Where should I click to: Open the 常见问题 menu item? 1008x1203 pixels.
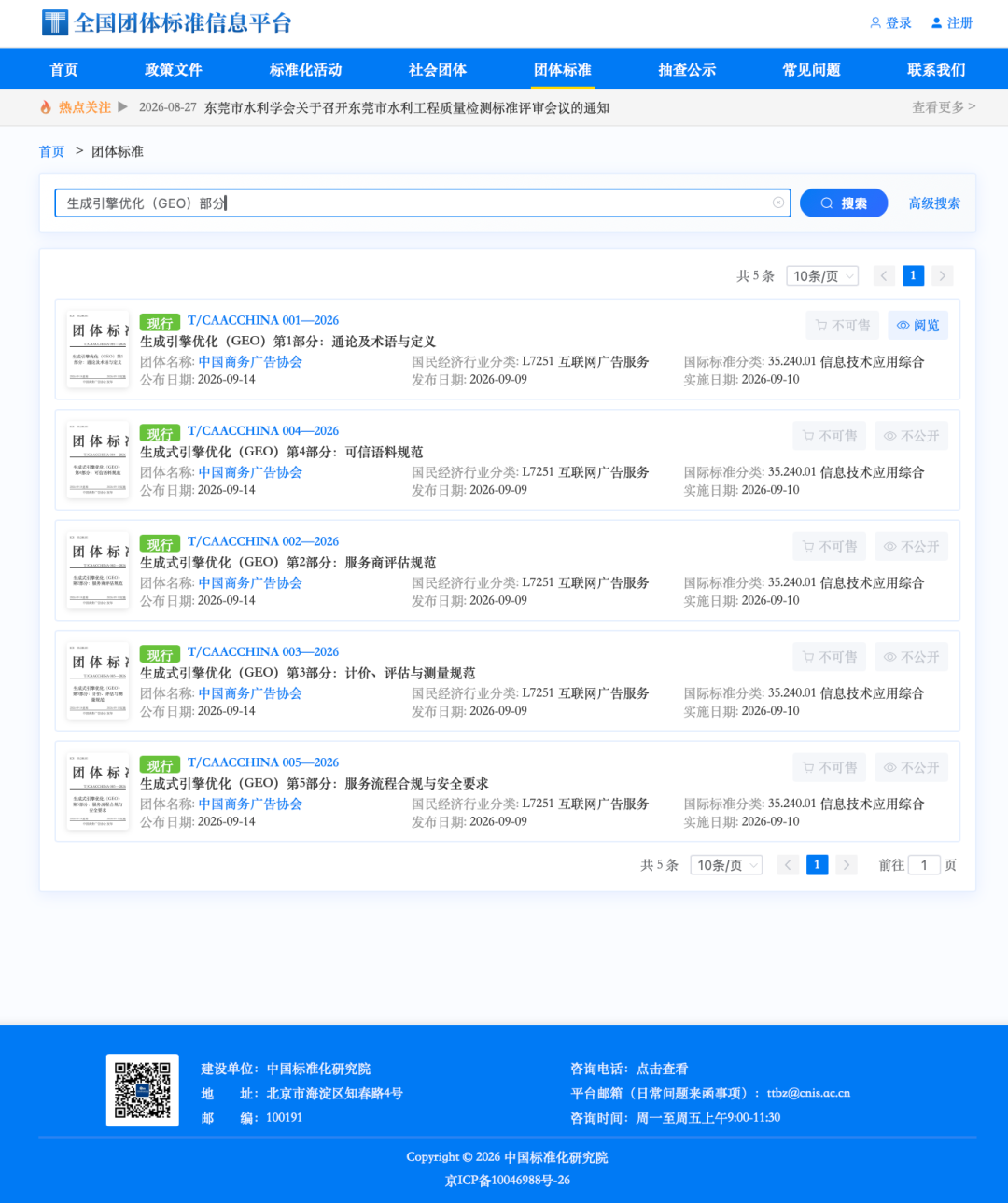tap(812, 70)
